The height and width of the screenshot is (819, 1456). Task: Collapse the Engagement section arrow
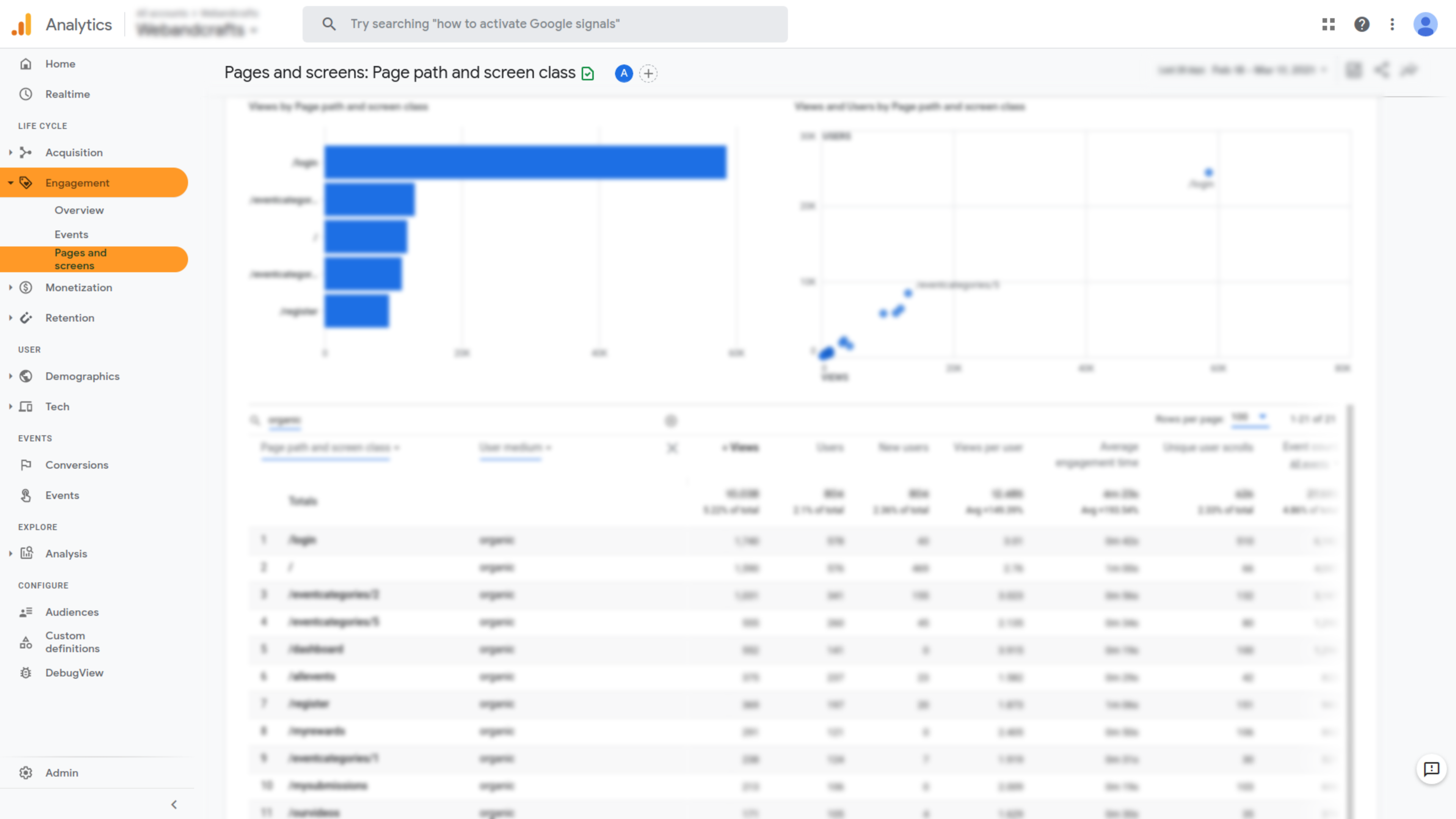click(x=10, y=182)
